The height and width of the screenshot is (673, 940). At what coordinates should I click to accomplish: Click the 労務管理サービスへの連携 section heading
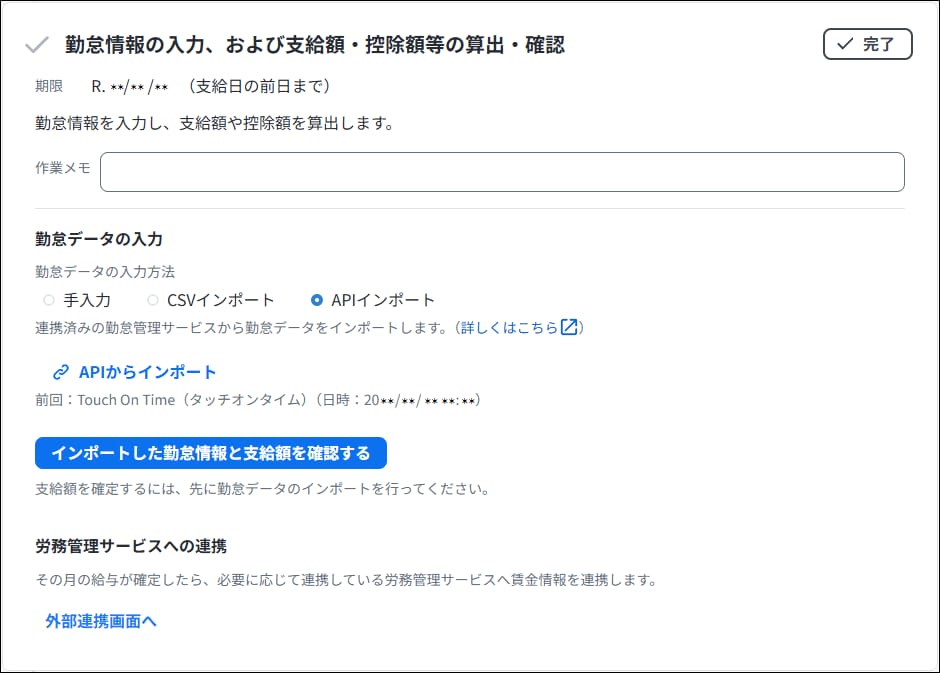point(131,546)
